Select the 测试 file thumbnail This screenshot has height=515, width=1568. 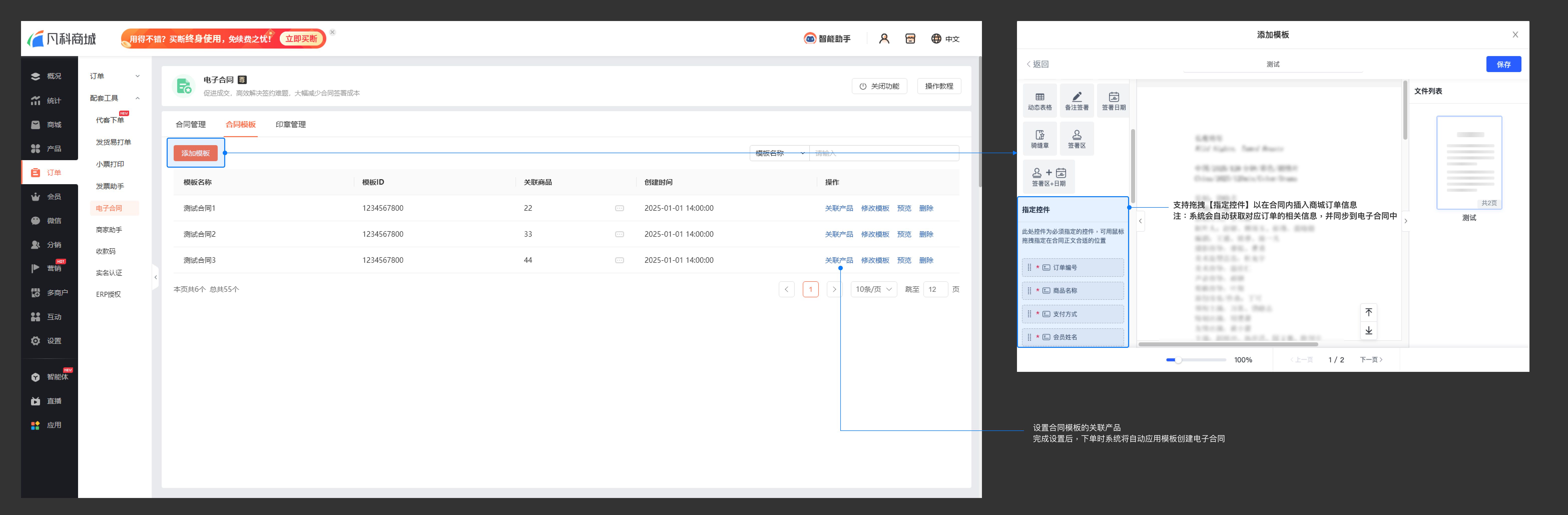[x=1469, y=163]
